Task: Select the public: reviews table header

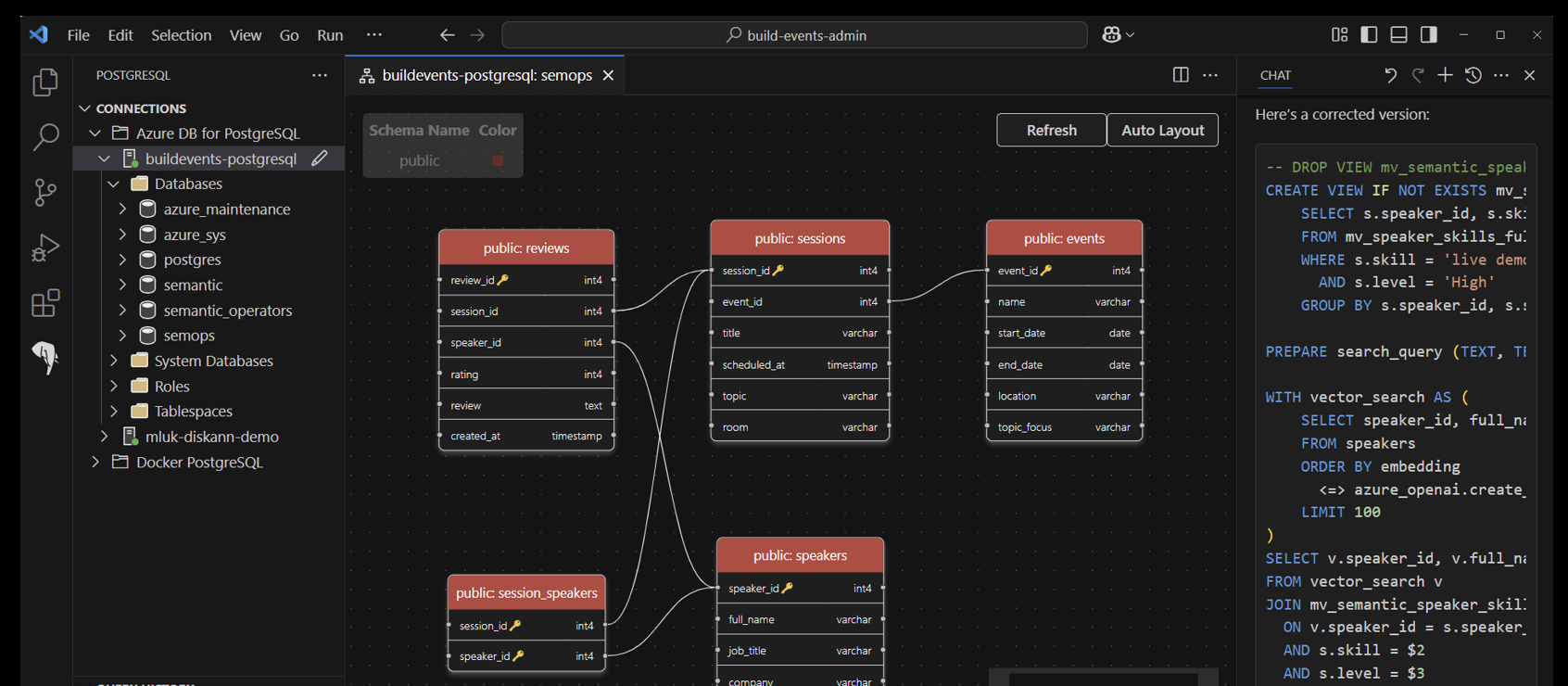Action: tap(526, 248)
